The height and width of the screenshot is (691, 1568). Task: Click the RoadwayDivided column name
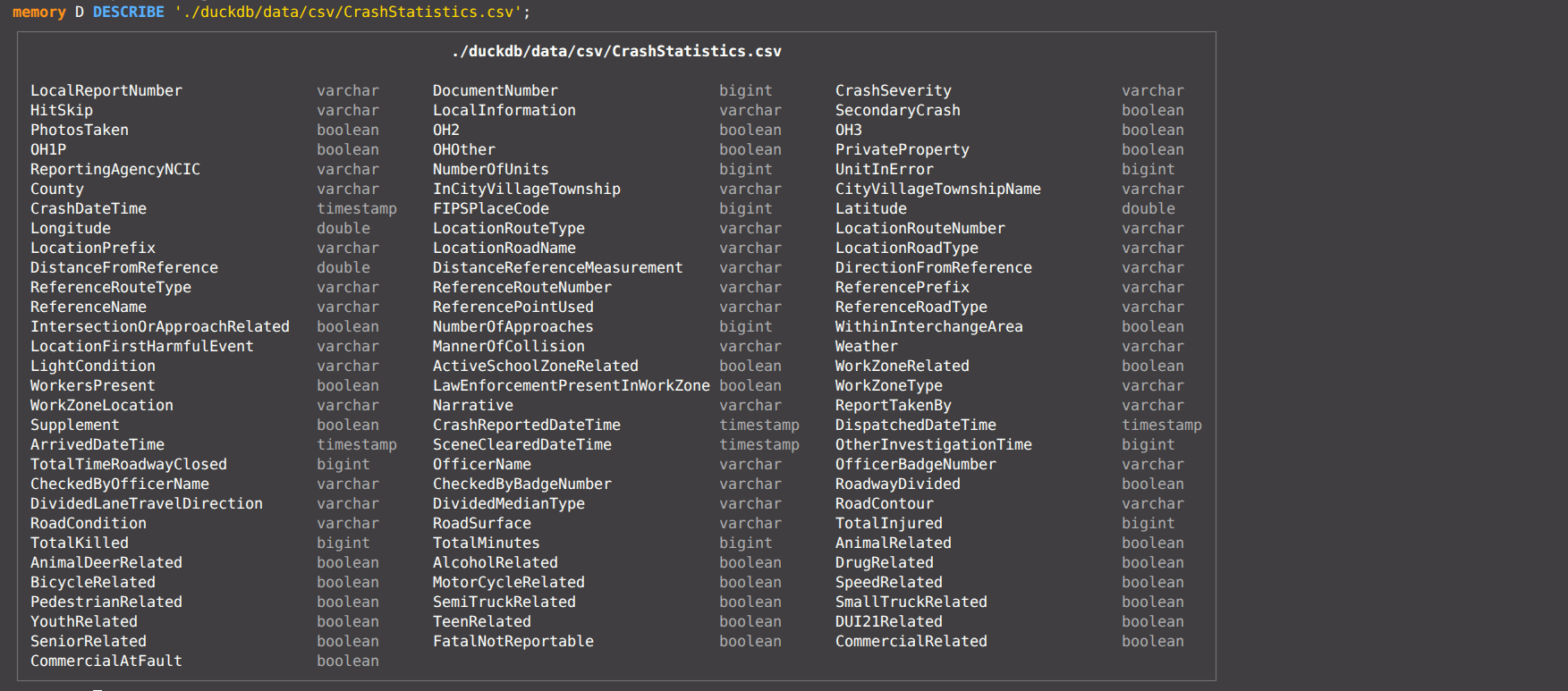tap(898, 485)
